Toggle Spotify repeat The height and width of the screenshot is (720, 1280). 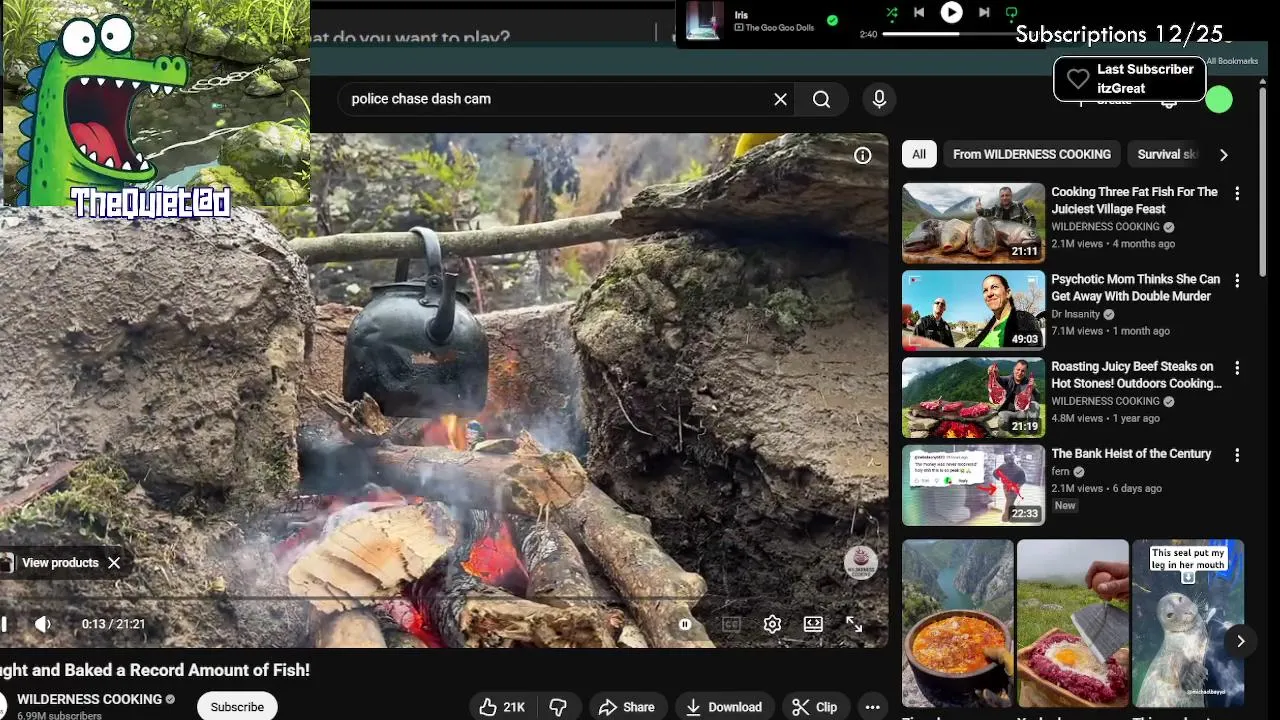click(x=1011, y=12)
